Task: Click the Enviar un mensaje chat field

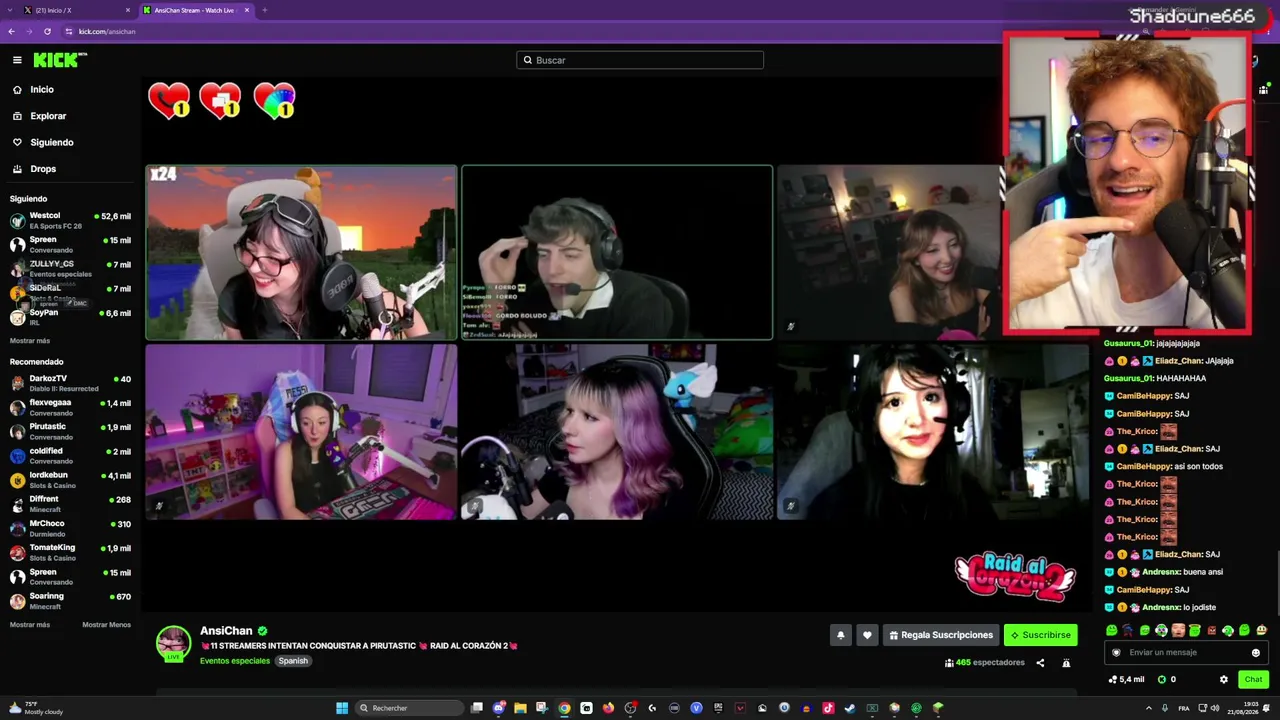Action: click(x=1185, y=653)
